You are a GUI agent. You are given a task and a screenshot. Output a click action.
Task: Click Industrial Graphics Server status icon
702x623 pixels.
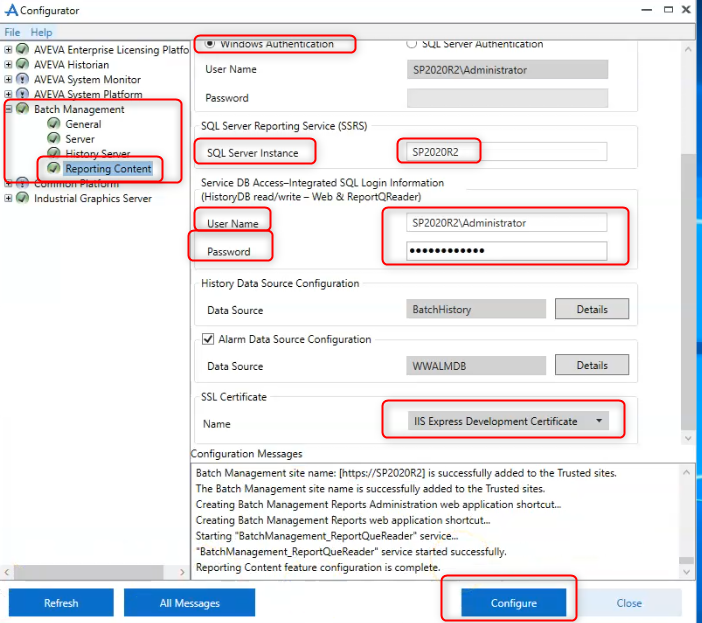22,197
